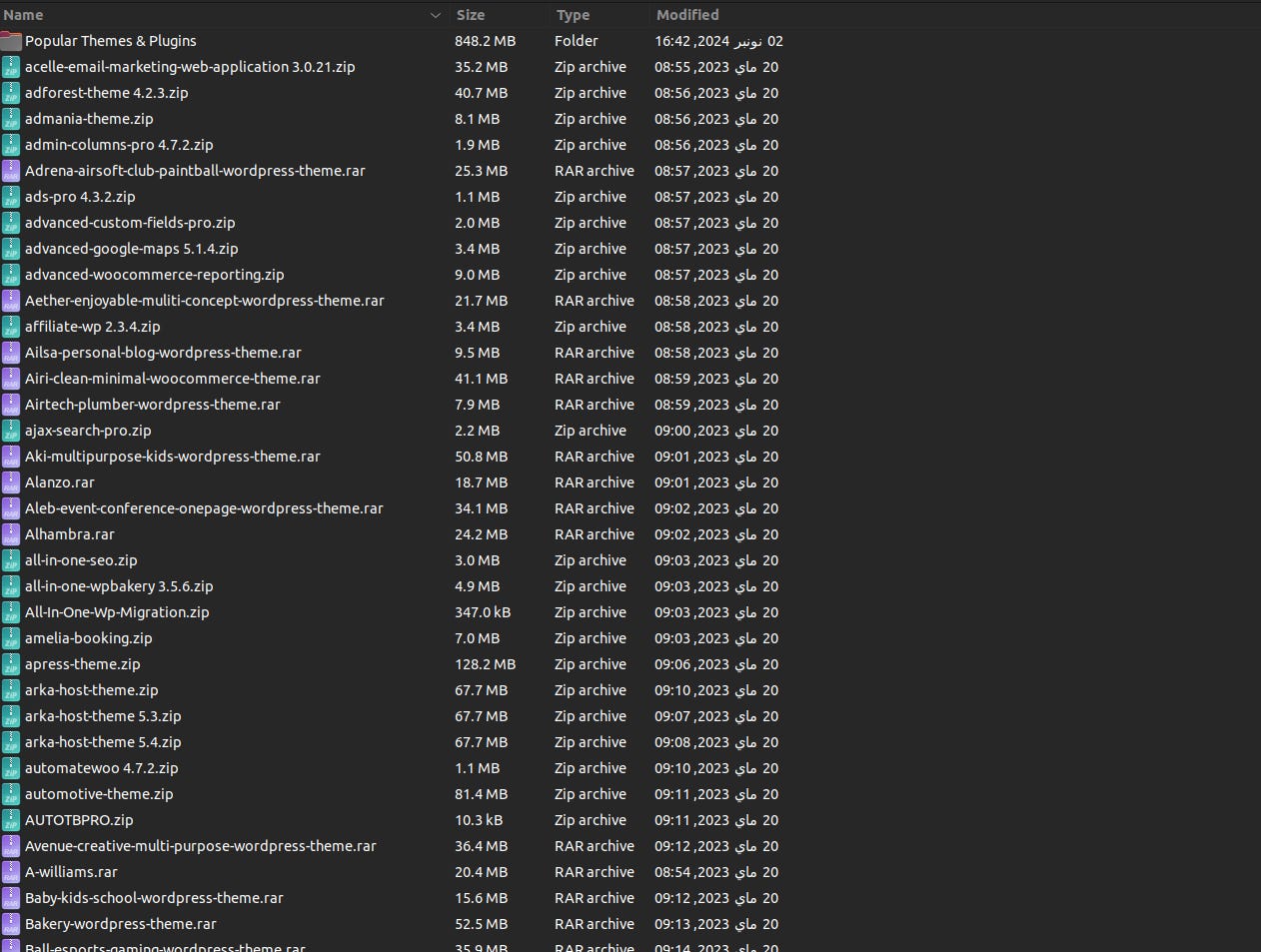
Task: Click rar icon of Adrena-airsoft-club-paintball-wordpress-theme.rar
Action: point(11,171)
